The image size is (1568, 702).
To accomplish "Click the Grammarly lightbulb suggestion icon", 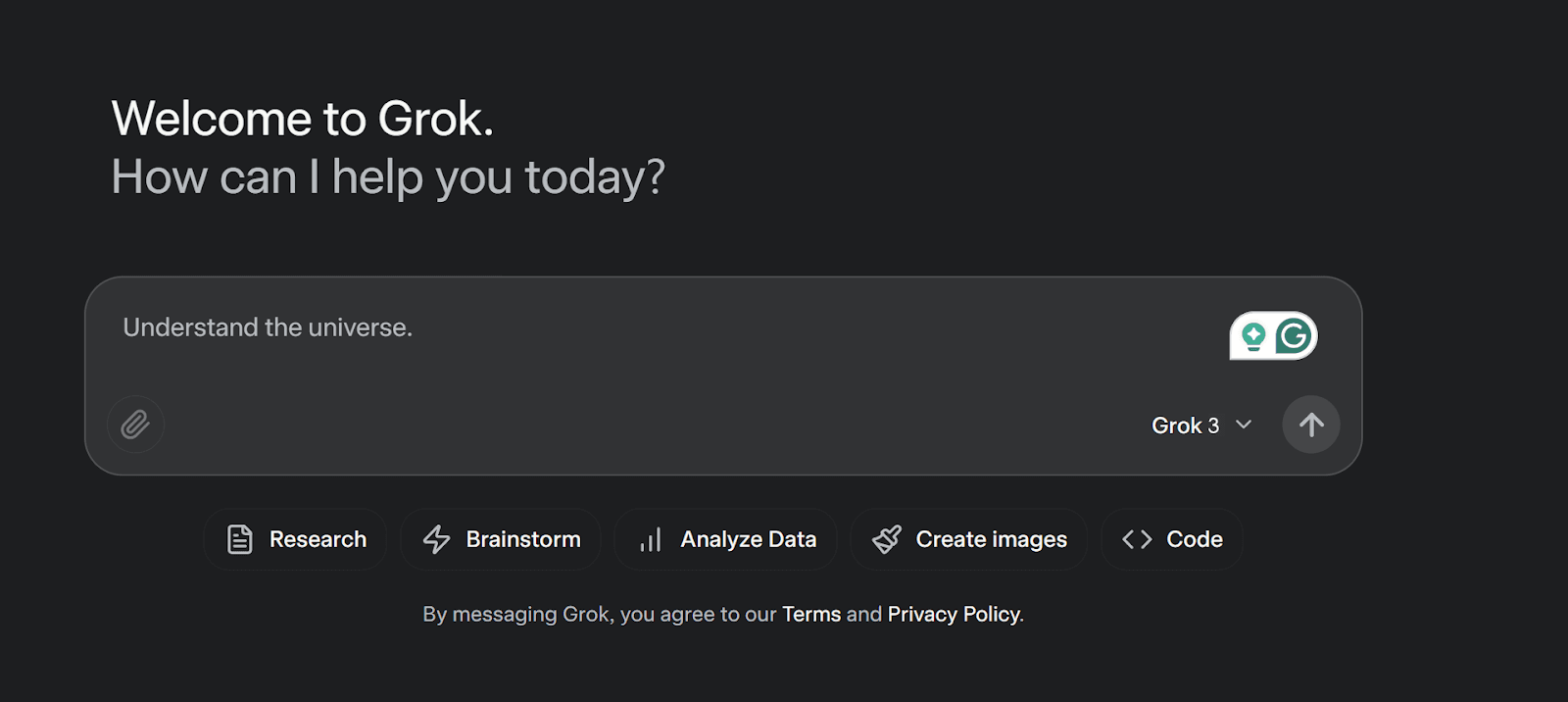I will point(1253,336).
